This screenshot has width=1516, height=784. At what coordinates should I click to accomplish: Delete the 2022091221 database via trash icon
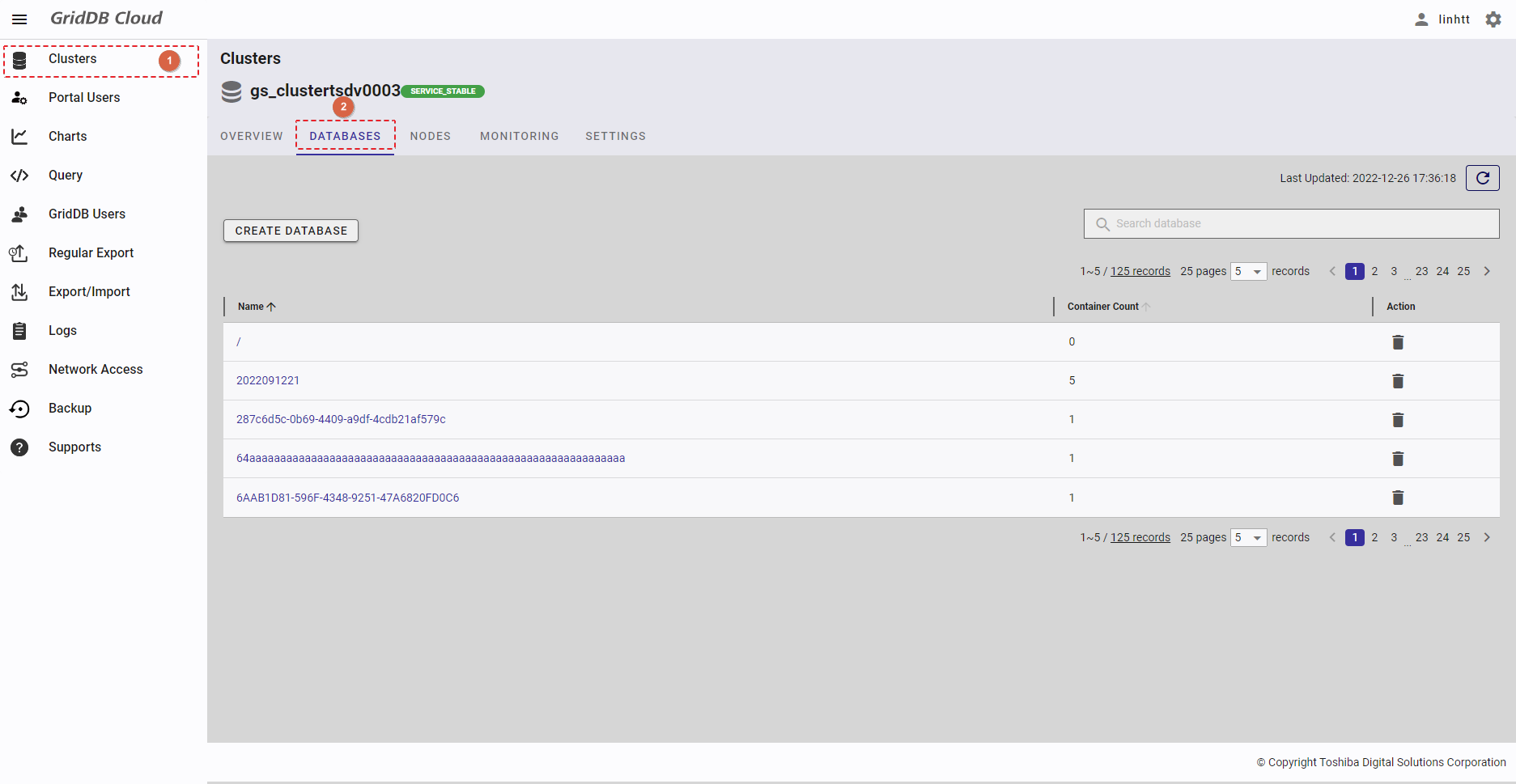coord(1397,381)
